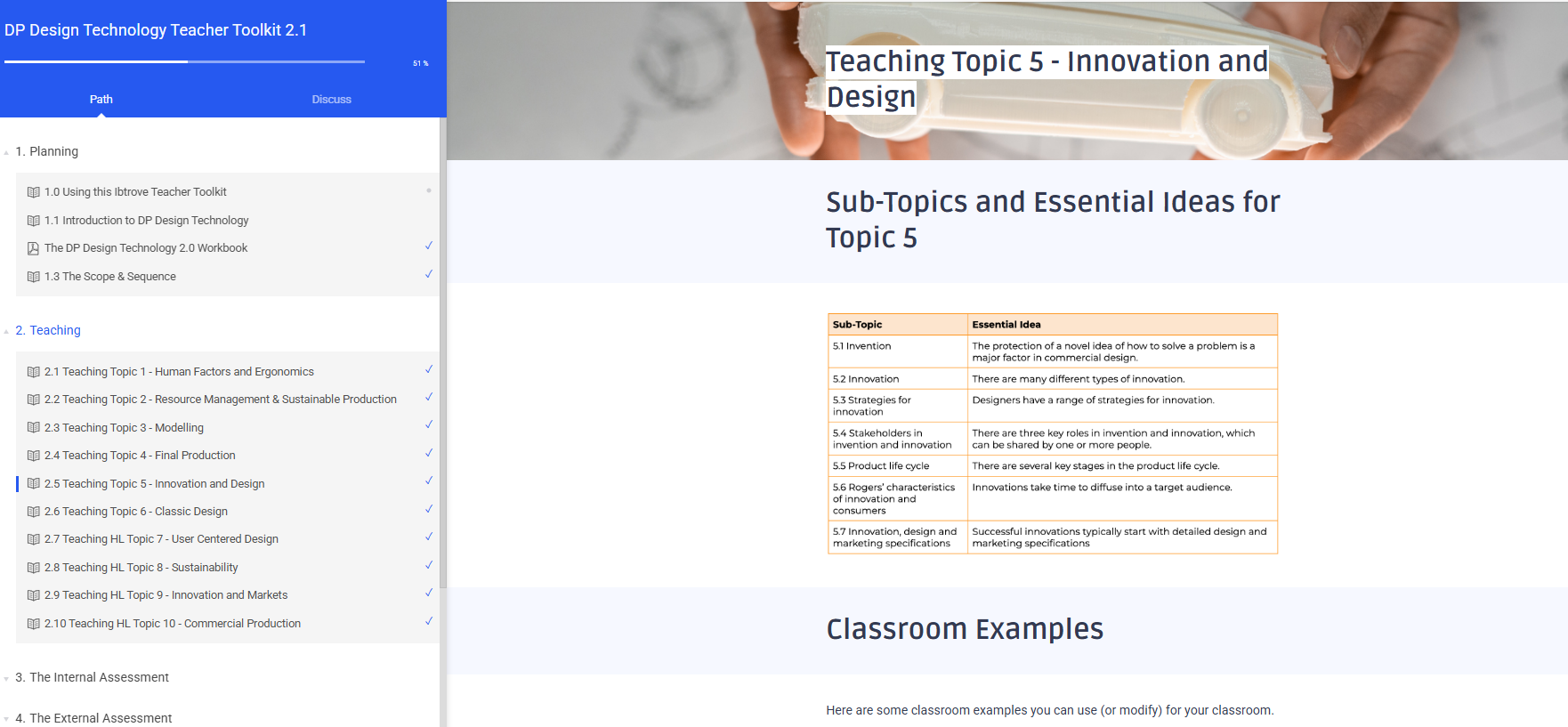This screenshot has width=1568, height=727.
Task: Collapse the 1. Planning section
Action: pyautogui.click(x=46, y=151)
